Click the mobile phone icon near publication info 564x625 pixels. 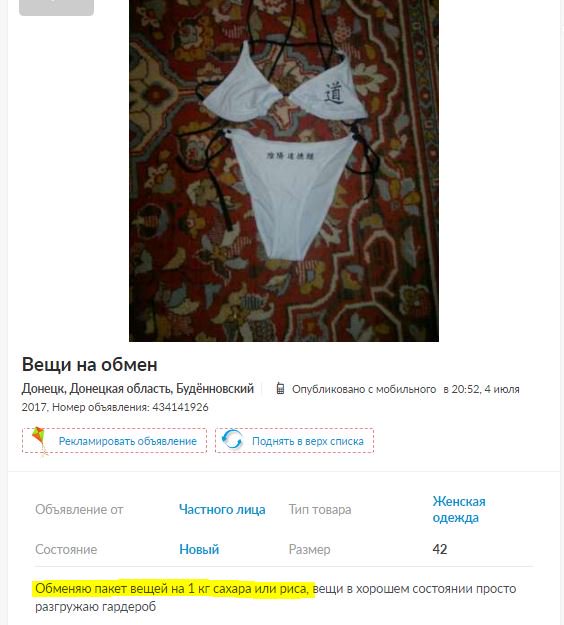coord(280,388)
